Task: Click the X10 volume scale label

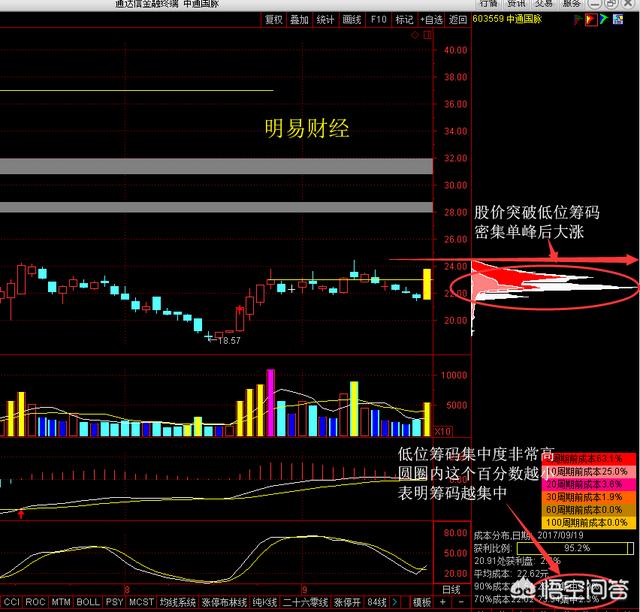Action: pos(443,431)
